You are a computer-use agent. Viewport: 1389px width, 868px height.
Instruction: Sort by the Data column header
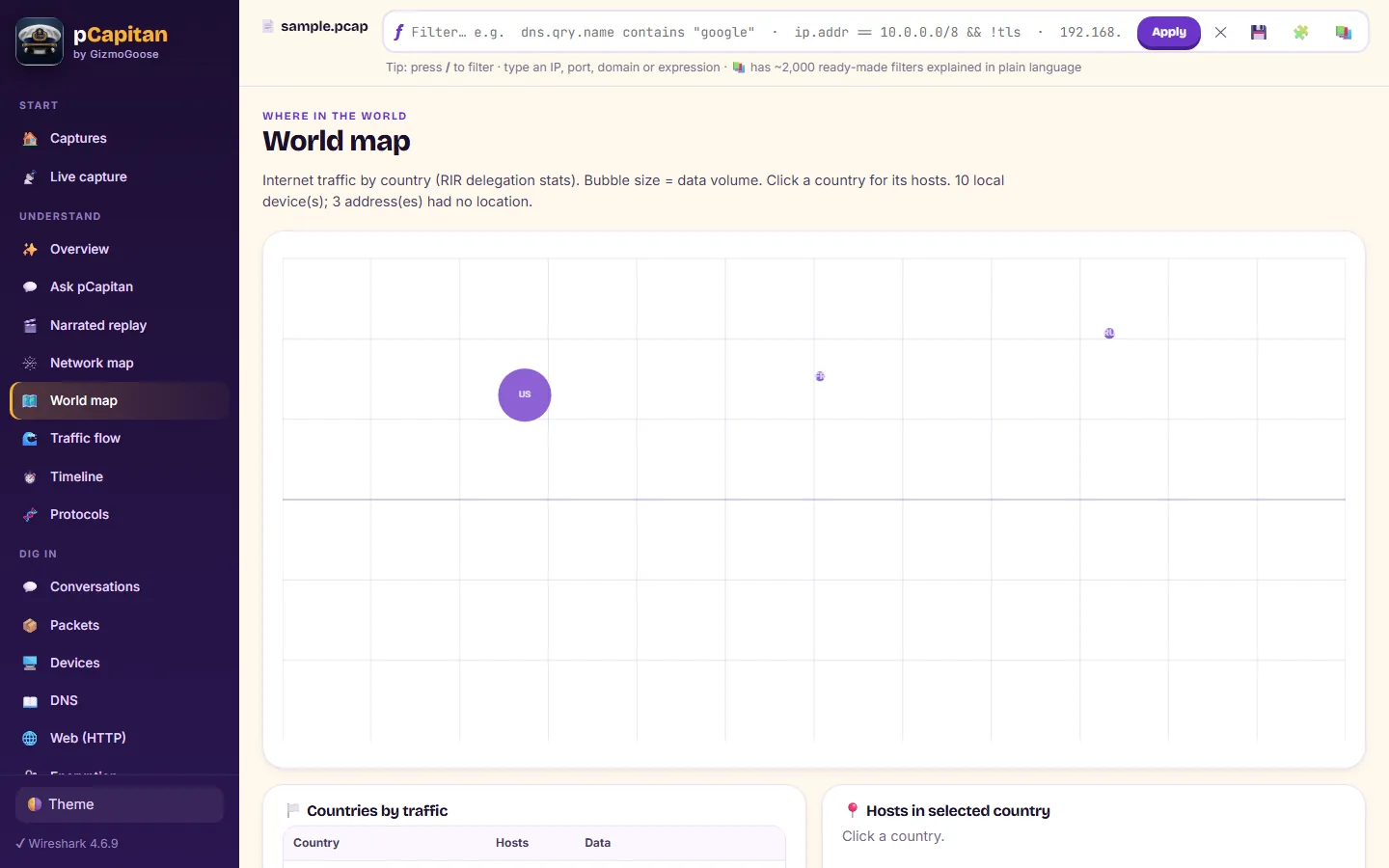tap(598, 843)
